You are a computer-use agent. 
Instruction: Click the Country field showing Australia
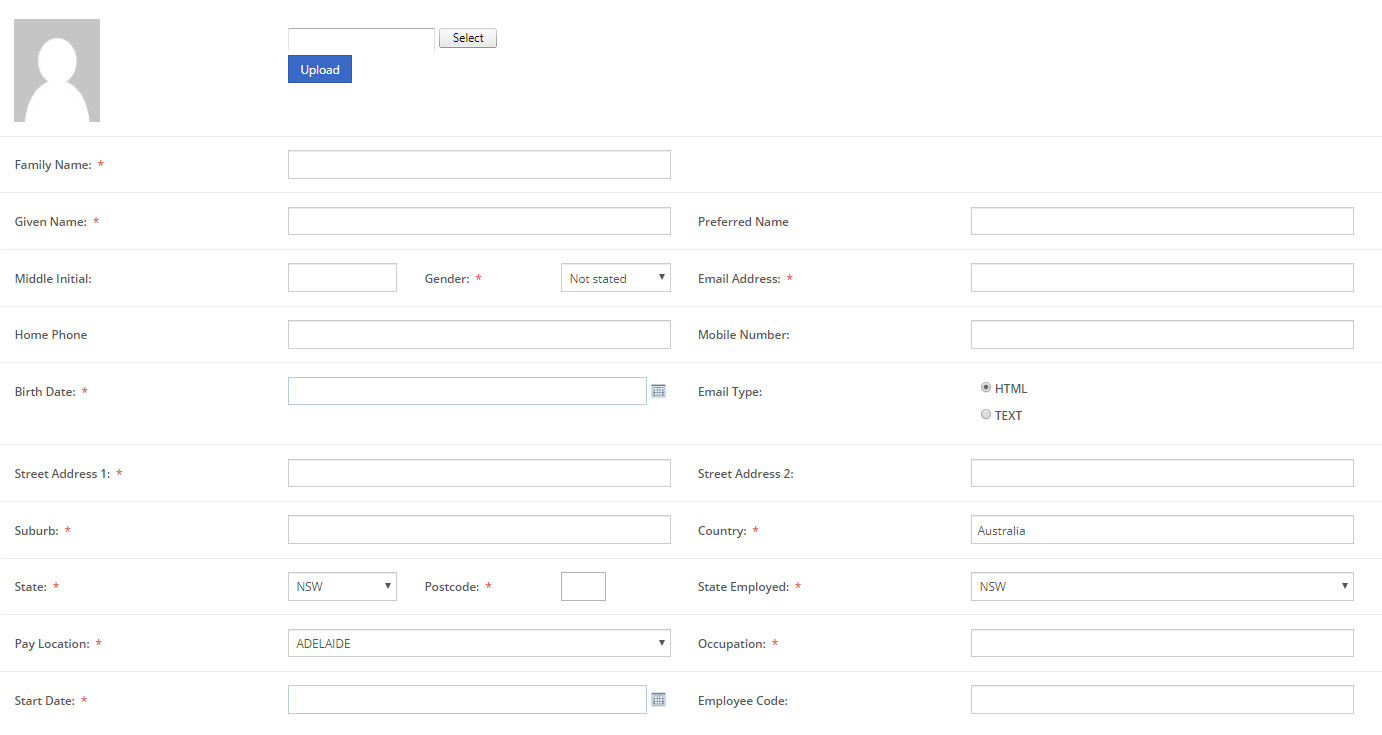1162,530
